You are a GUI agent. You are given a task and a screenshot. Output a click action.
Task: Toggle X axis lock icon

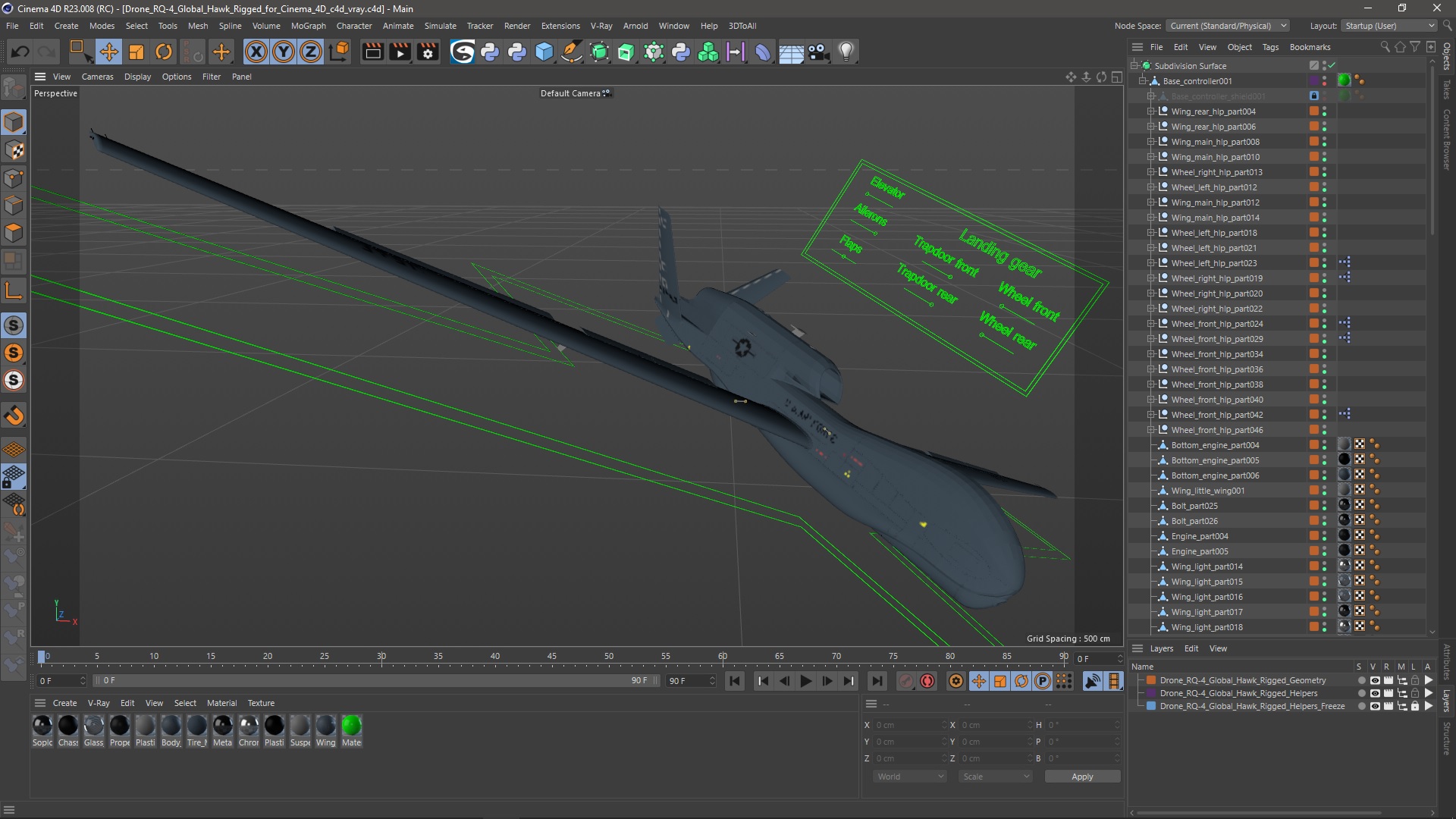(256, 52)
